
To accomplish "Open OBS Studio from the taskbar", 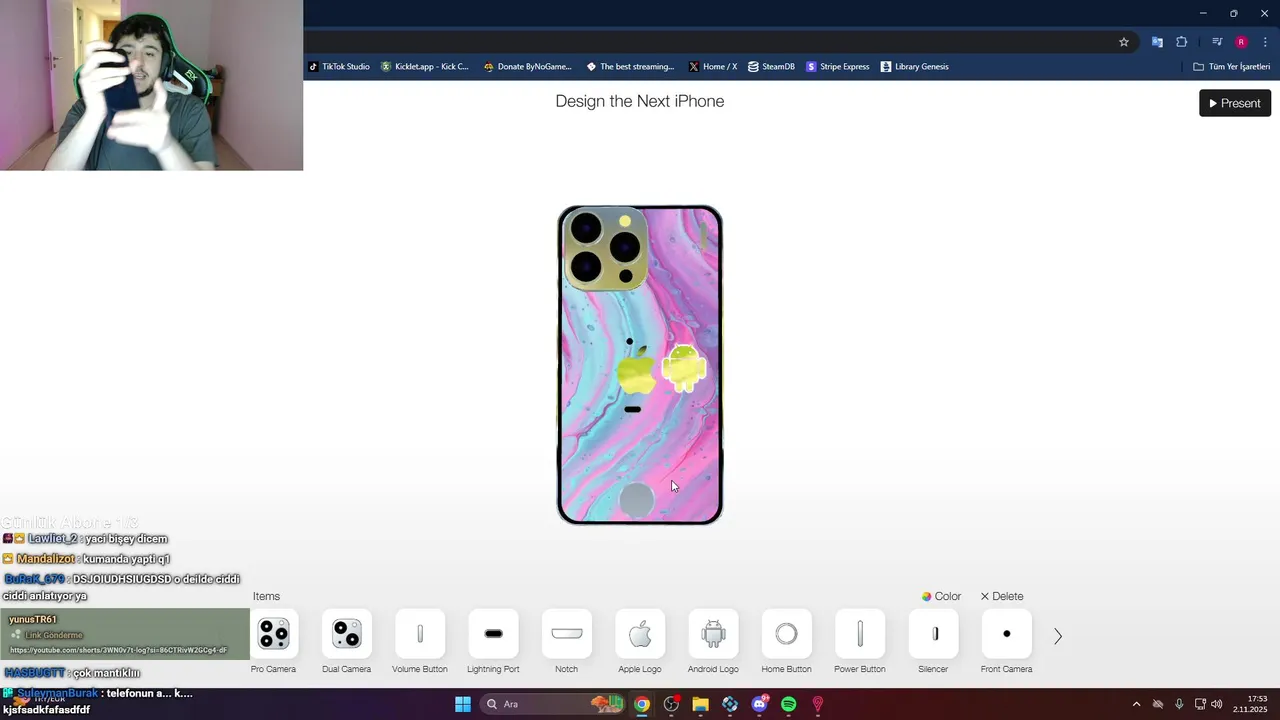I will [x=671, y=704].
